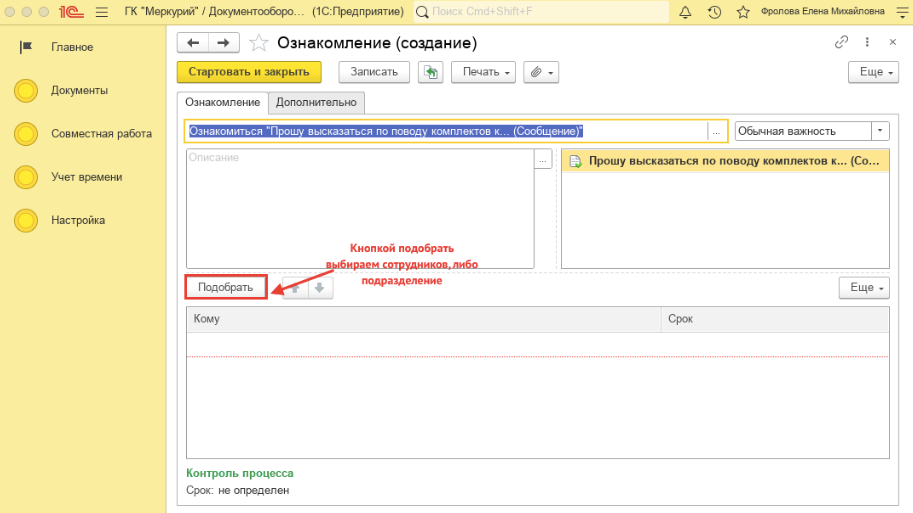Open the Печать dropdown menu
Viewport: 913px width, 513px height.
pyautogui.click(x=483, y=72)
